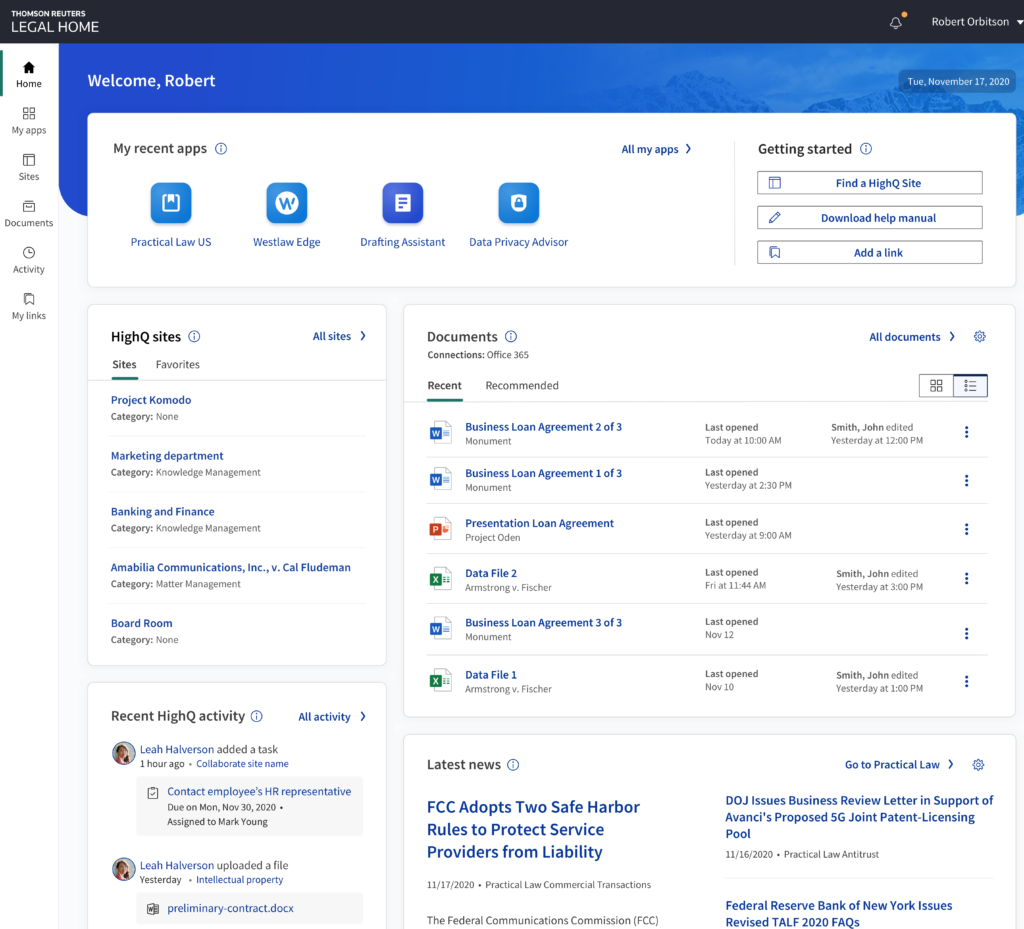Launch Westlaw Edge from recent apps
This screenshot has height=929, width=1024.
point(286,202)
